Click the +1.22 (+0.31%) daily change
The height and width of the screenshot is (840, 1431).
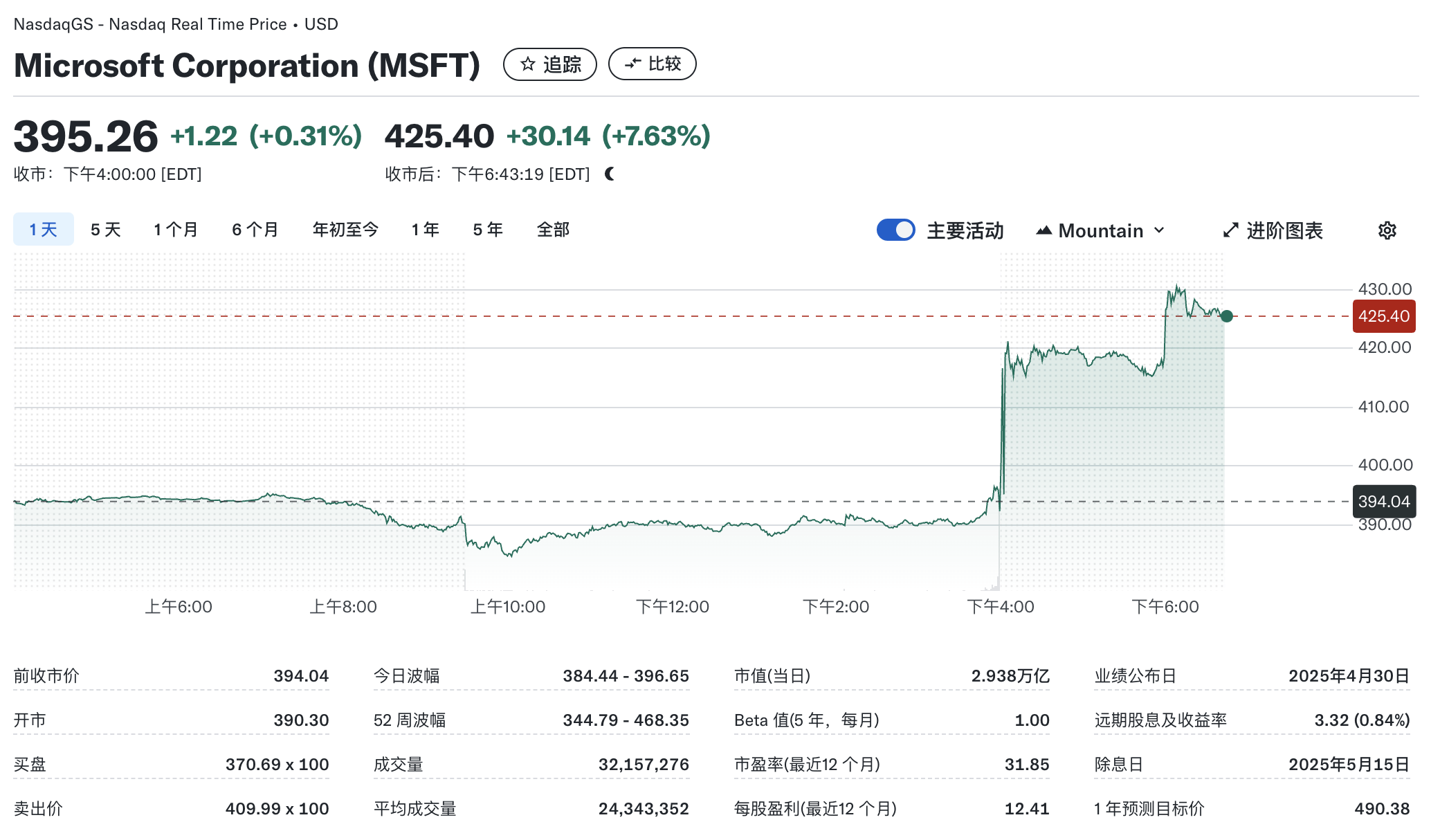point(266,136)
